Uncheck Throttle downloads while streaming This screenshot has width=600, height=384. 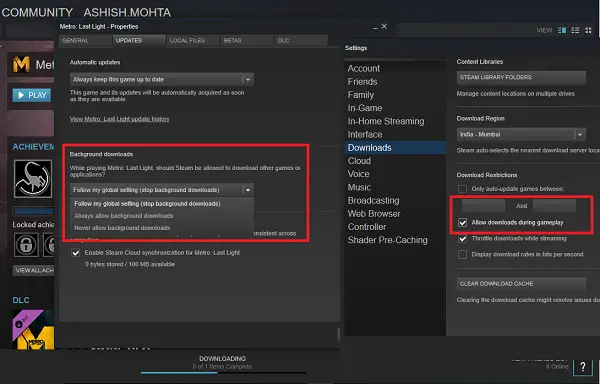(x=463, y=239)
